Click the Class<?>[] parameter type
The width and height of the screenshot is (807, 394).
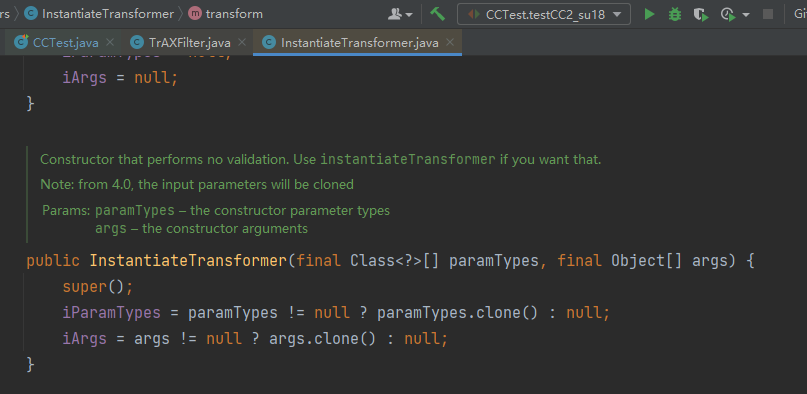tap(395, 261)
